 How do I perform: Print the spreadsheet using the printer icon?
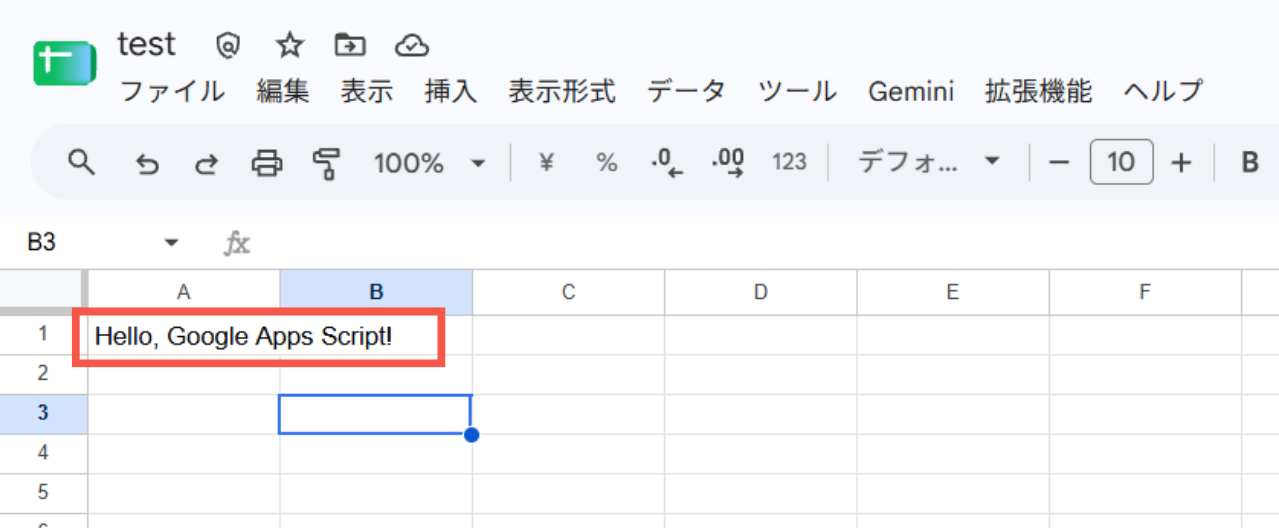267,163
